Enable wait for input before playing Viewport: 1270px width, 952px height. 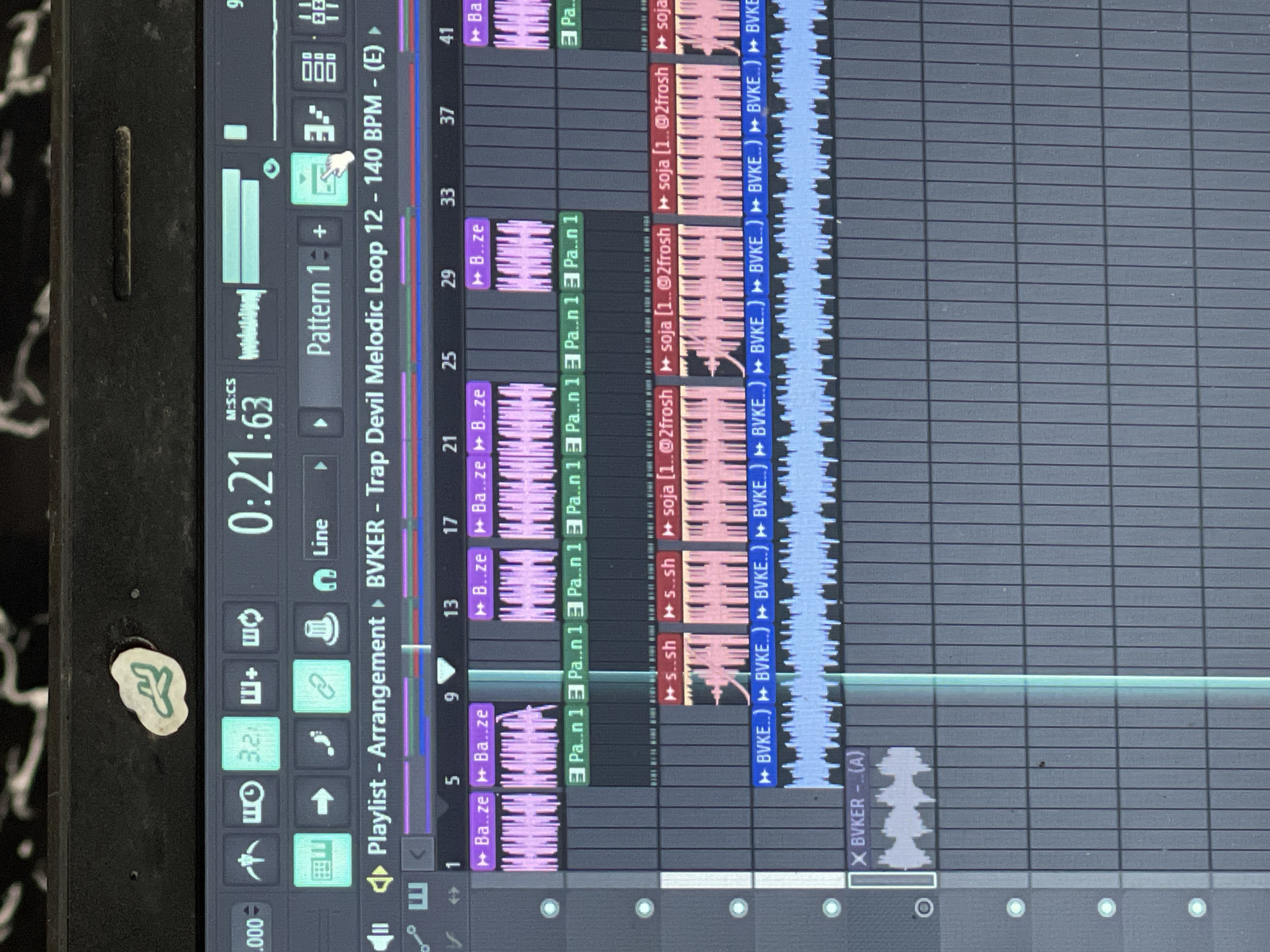pos(251,802)
